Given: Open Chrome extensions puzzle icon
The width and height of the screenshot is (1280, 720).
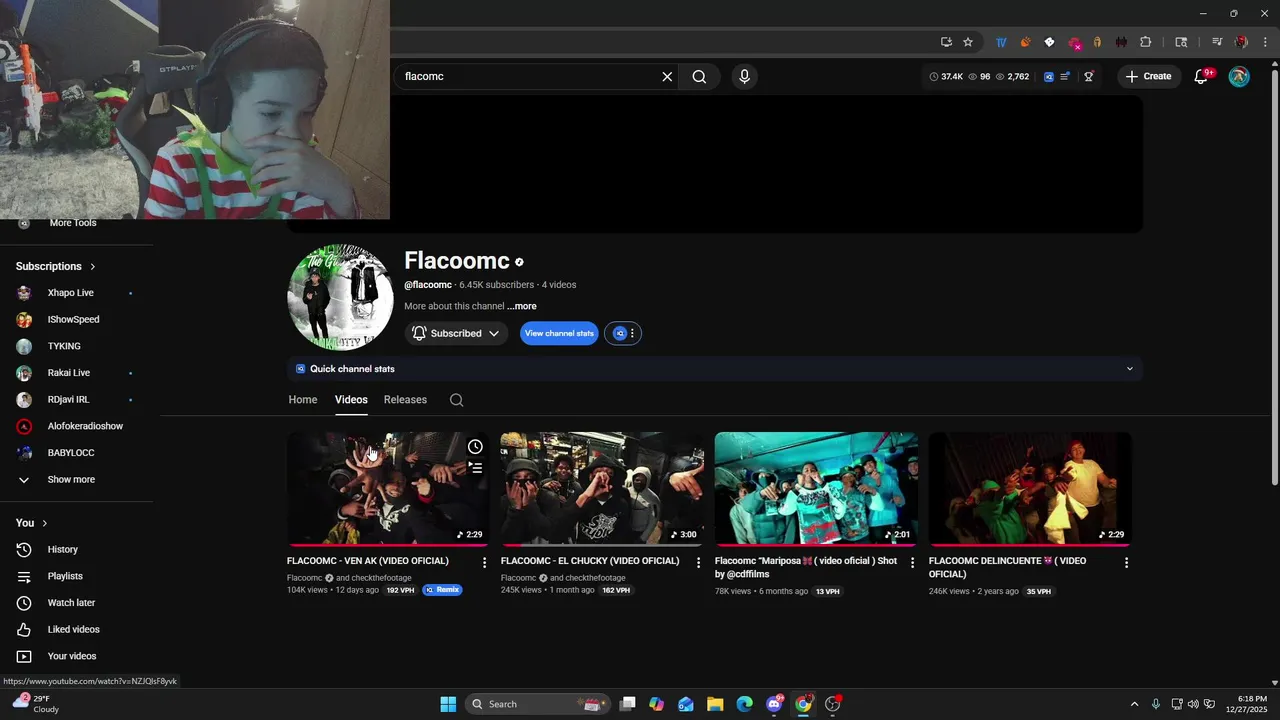Looking at the screenshot, I should click(1146, 42).
